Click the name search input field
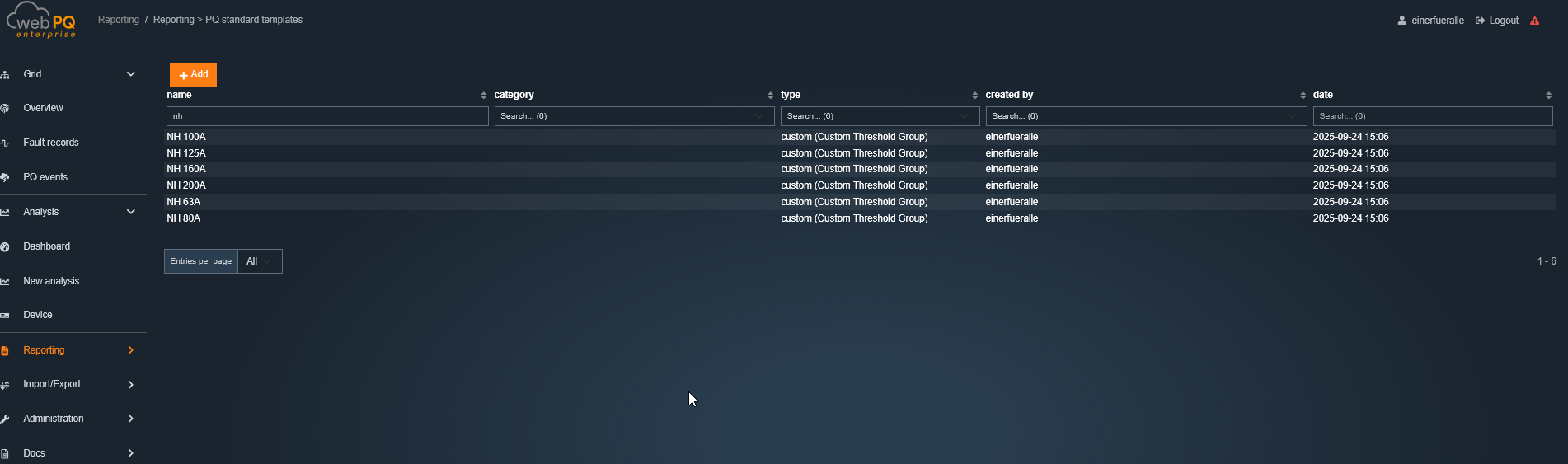This screenshot has width=1568, height=464. 326,116
